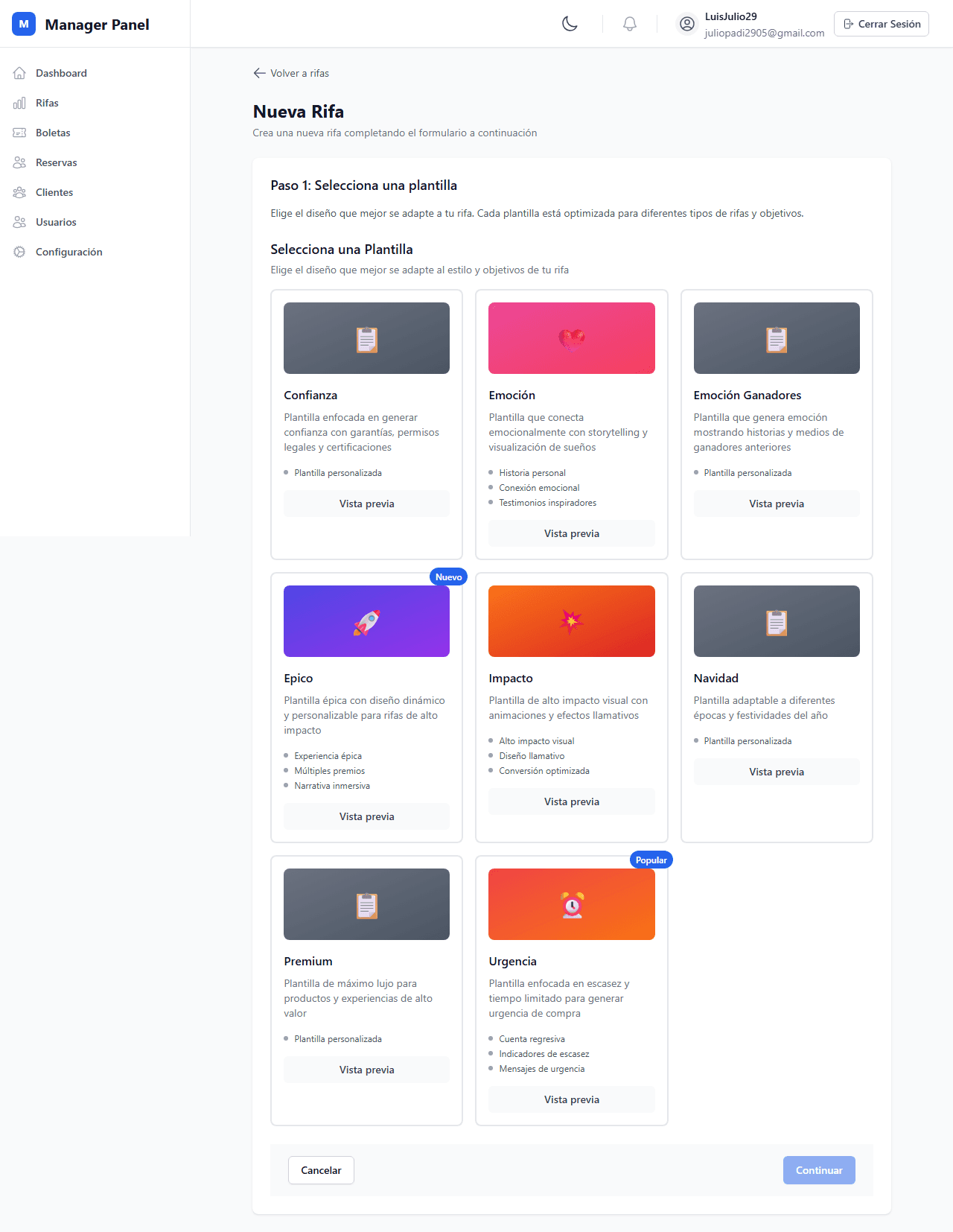Open Dashboard from the sidebar

coord(61,73)
